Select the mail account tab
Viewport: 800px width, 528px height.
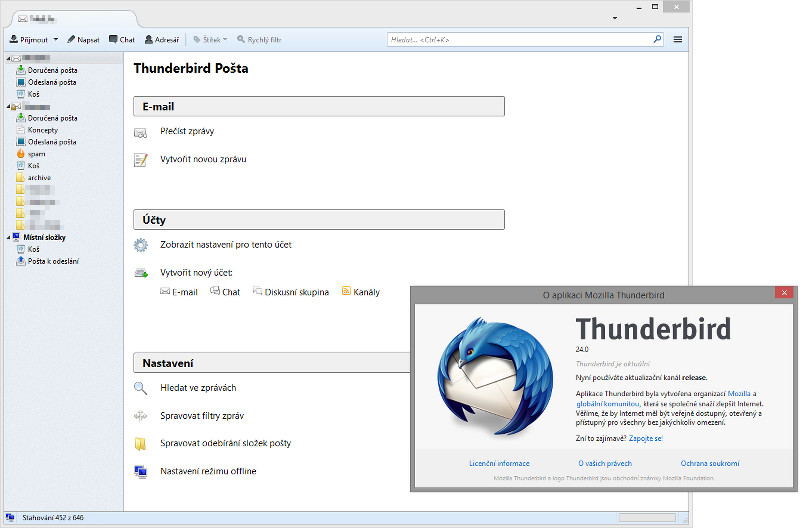[73, 19]
